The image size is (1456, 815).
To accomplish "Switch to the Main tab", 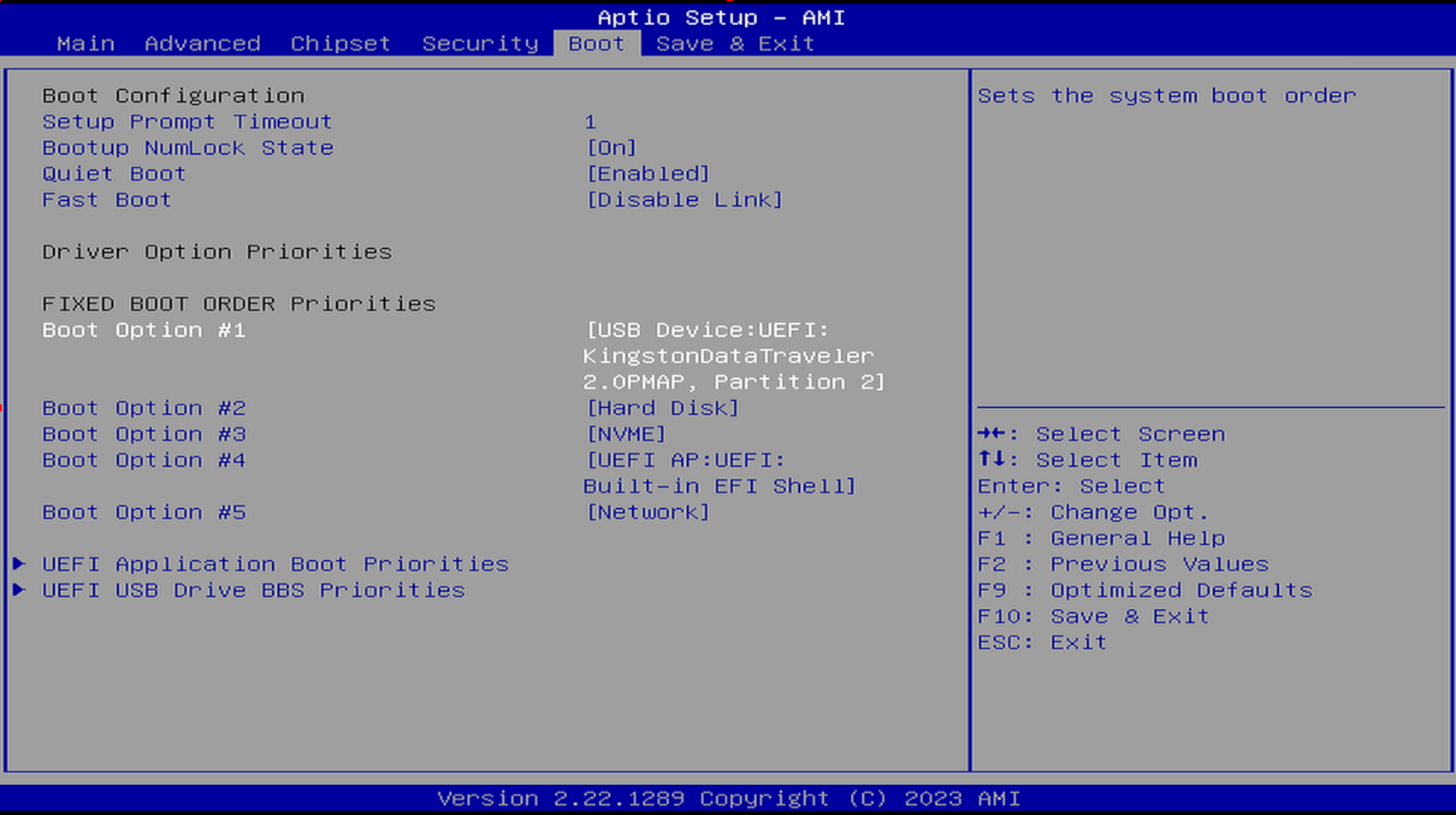I will [86, 44].
